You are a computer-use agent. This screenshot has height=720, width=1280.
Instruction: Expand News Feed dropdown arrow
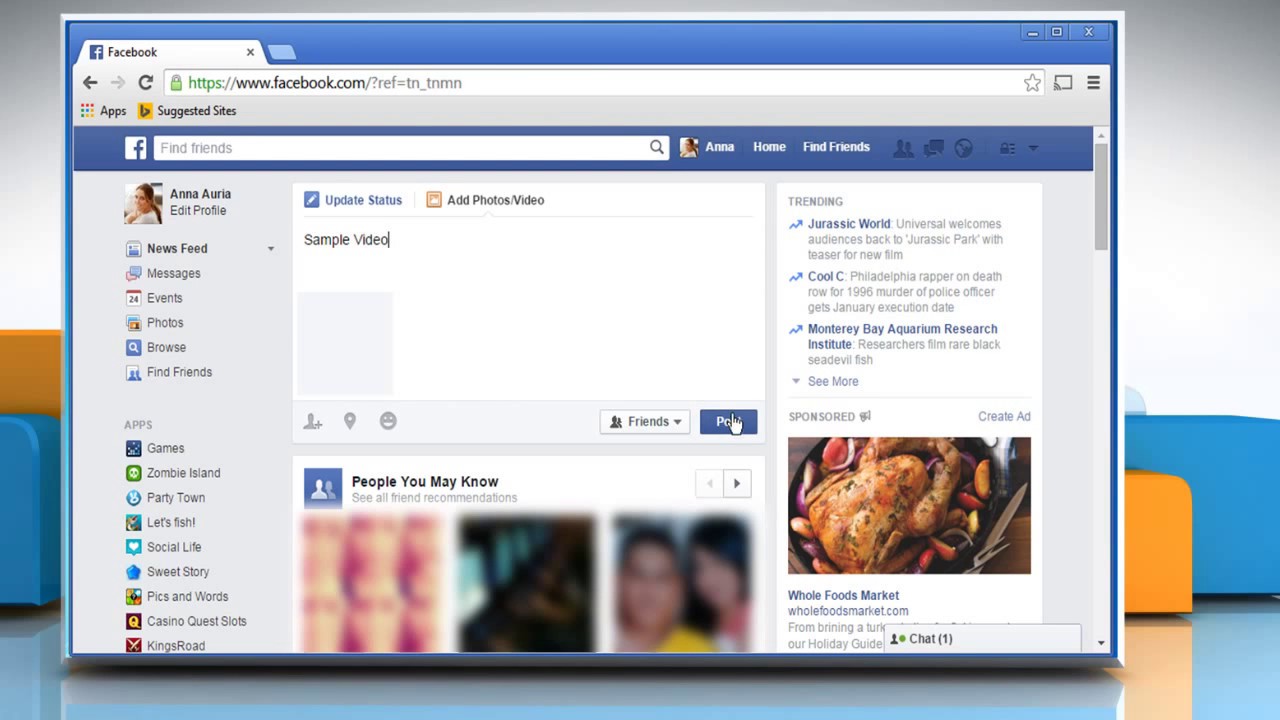tap(270, 248)
